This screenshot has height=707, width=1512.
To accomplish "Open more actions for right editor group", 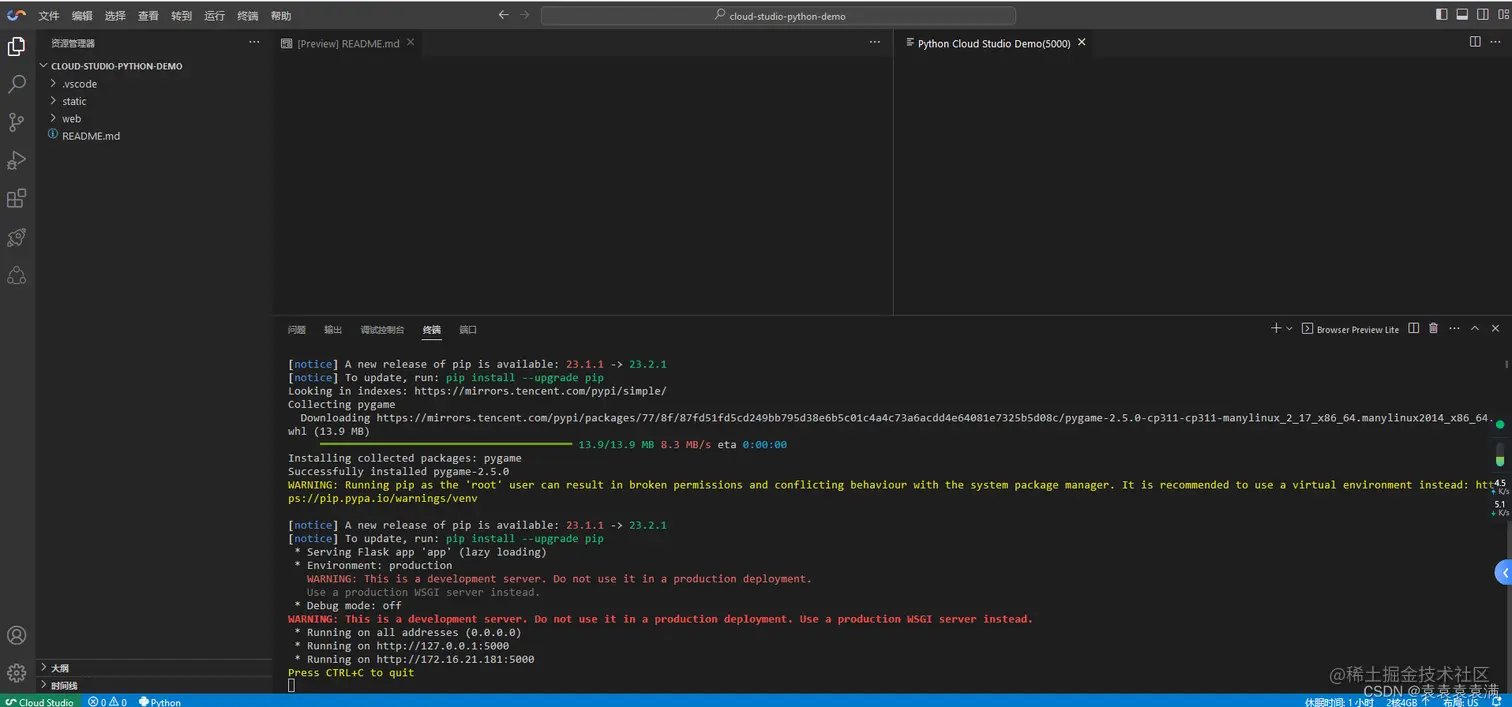I will (1497, 42).
